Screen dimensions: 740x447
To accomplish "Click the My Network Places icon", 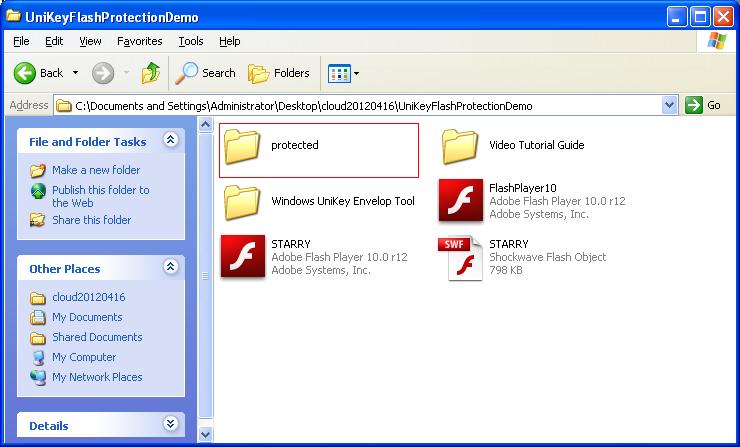I will pyautogui.click(x=38, y=377).
